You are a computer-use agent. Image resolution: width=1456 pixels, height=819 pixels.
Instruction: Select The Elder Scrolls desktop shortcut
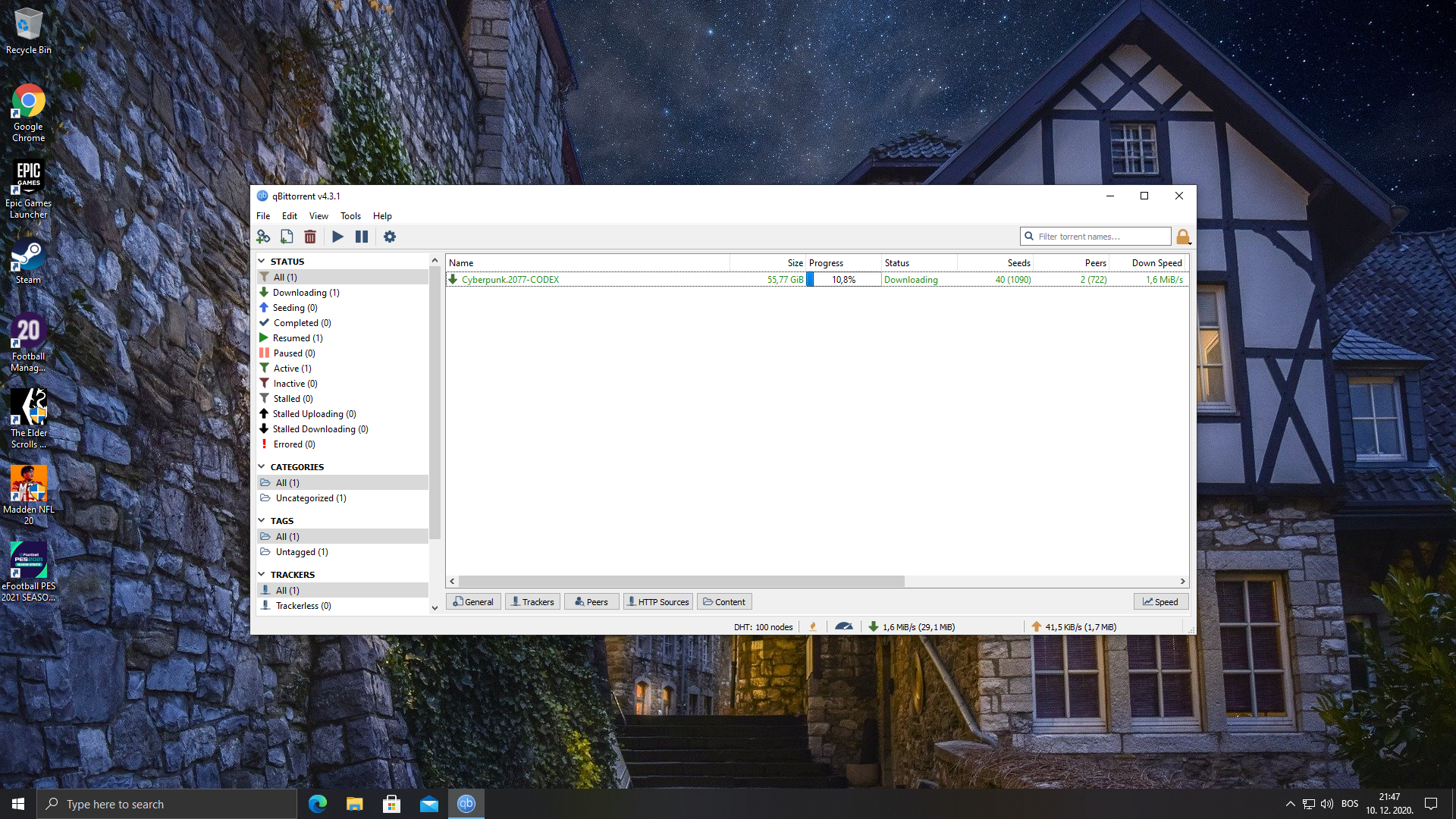29,419
